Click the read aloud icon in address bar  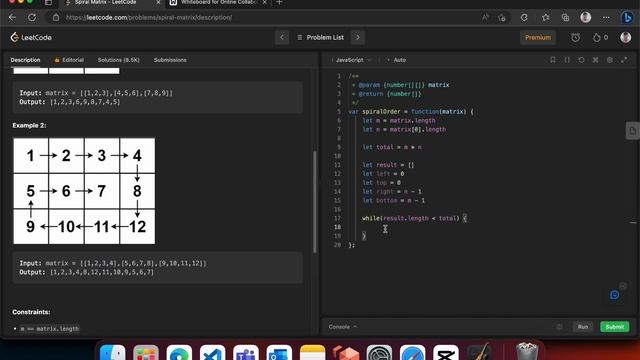(485, 18)
